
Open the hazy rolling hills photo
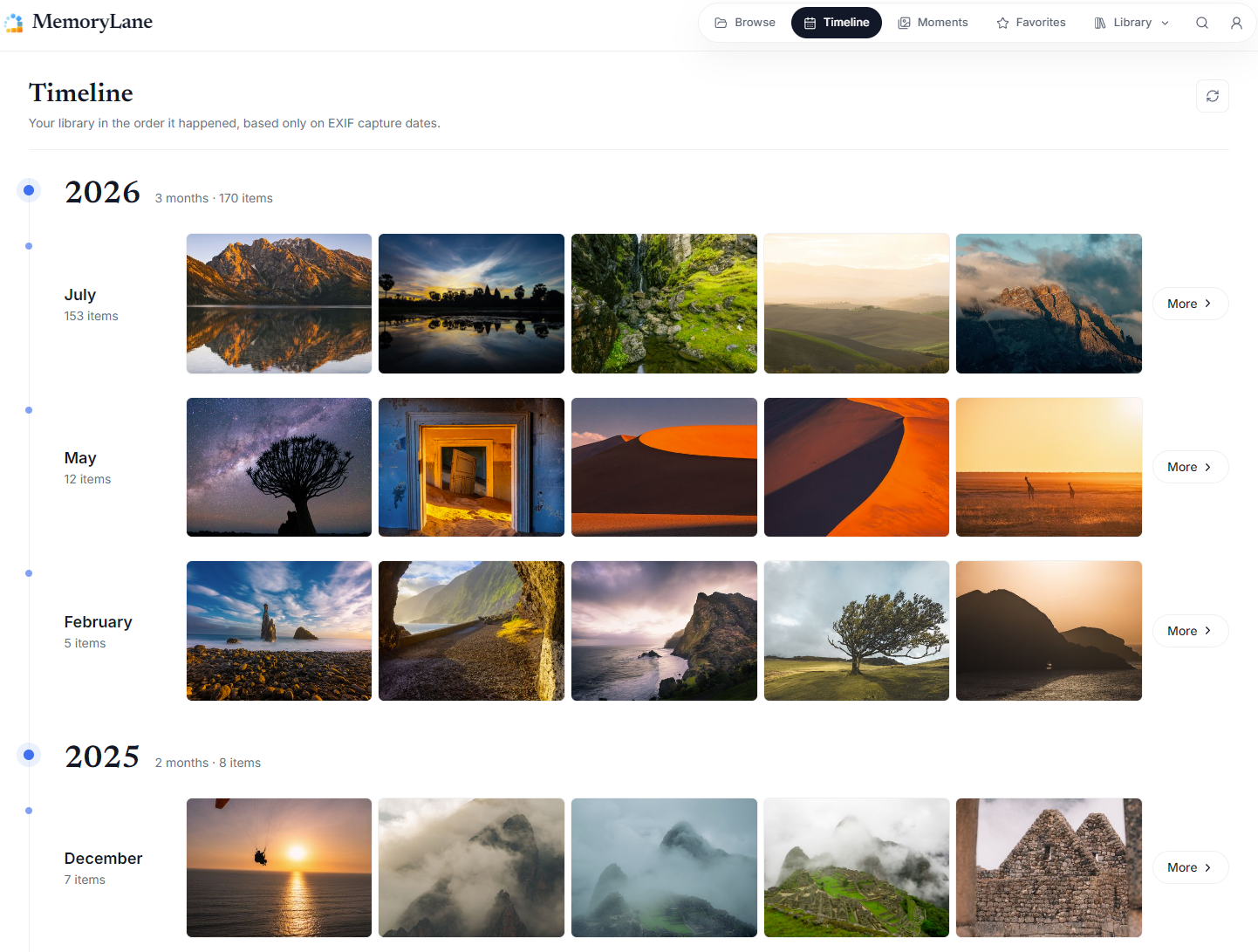(857, 304)
